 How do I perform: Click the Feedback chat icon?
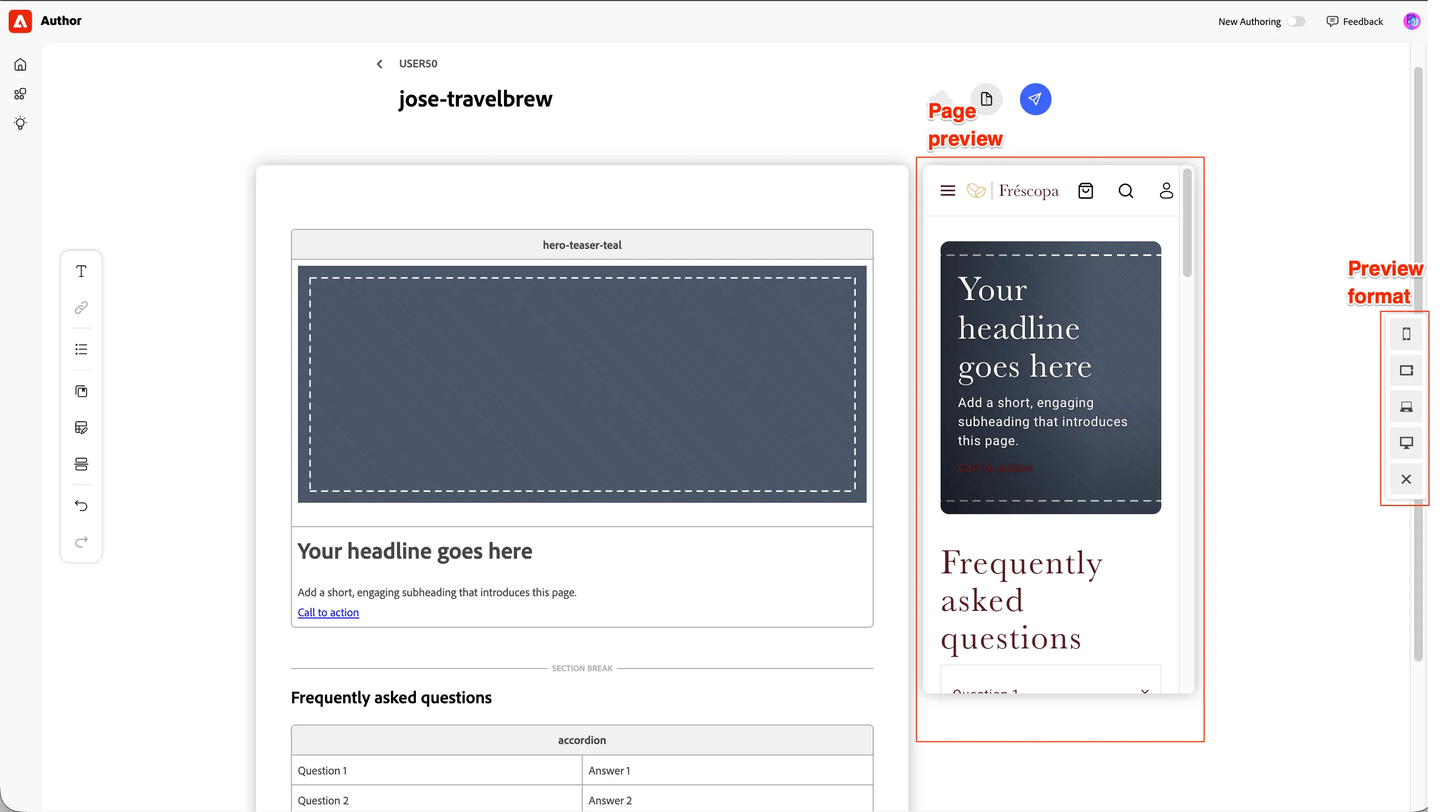[x=1332, y=22]
